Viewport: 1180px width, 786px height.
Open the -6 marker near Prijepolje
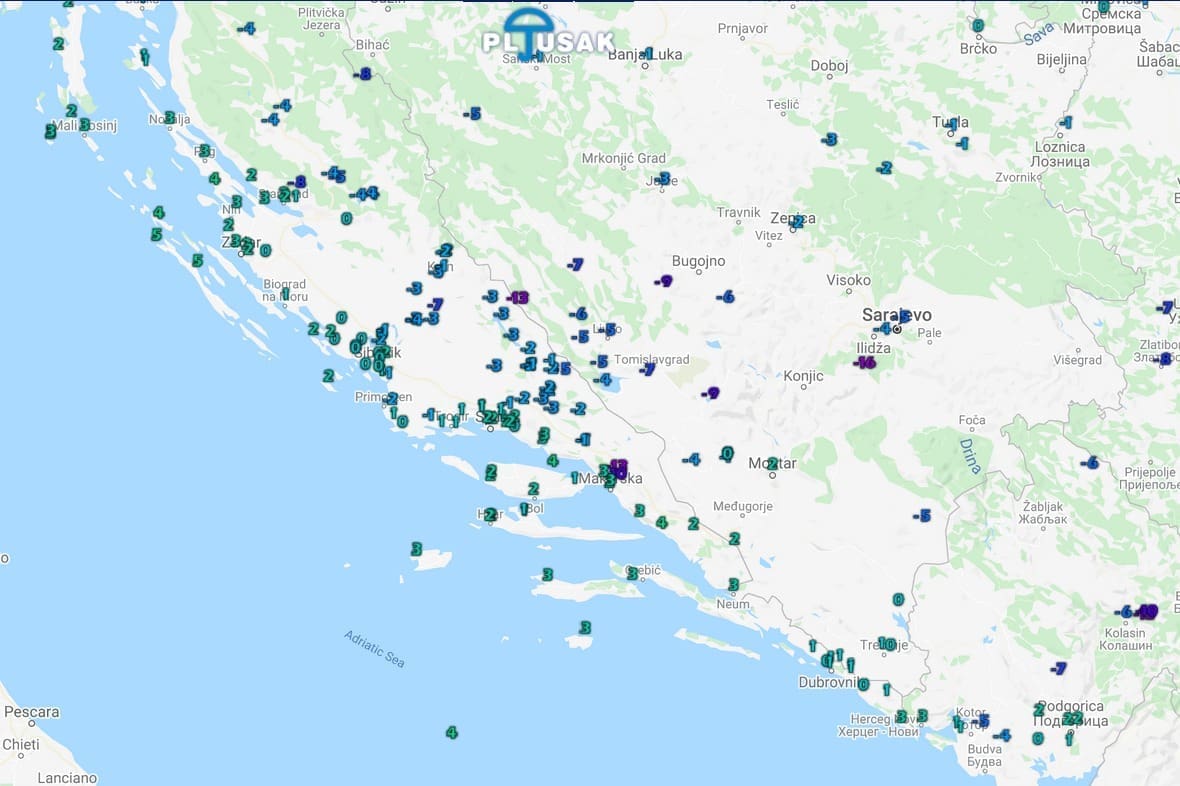tap(1090, 462)
